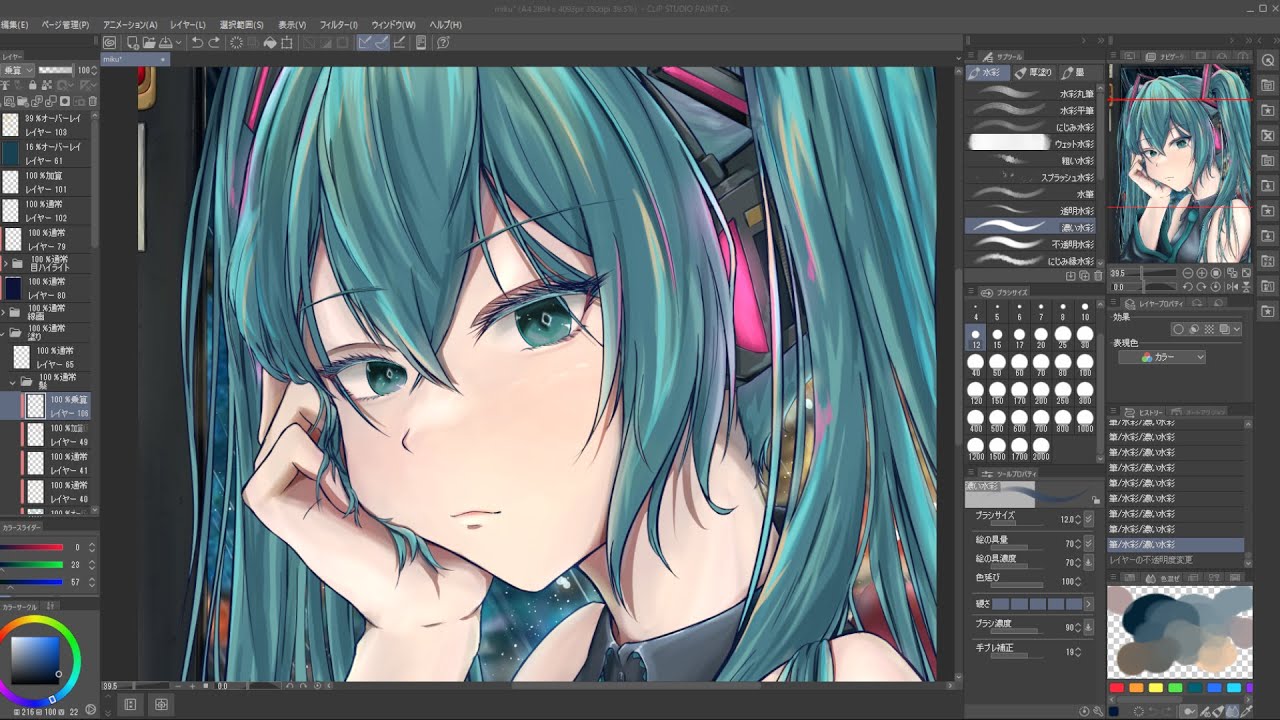Pick the red color swatch in the color set
The image size is (1280, 720).
(x=1116, y=687)
